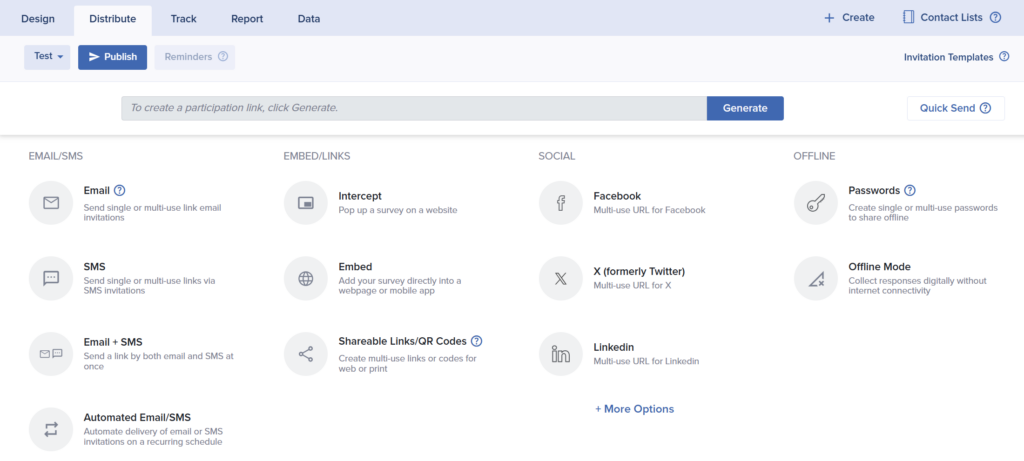Select the Facebook icon

560,203
